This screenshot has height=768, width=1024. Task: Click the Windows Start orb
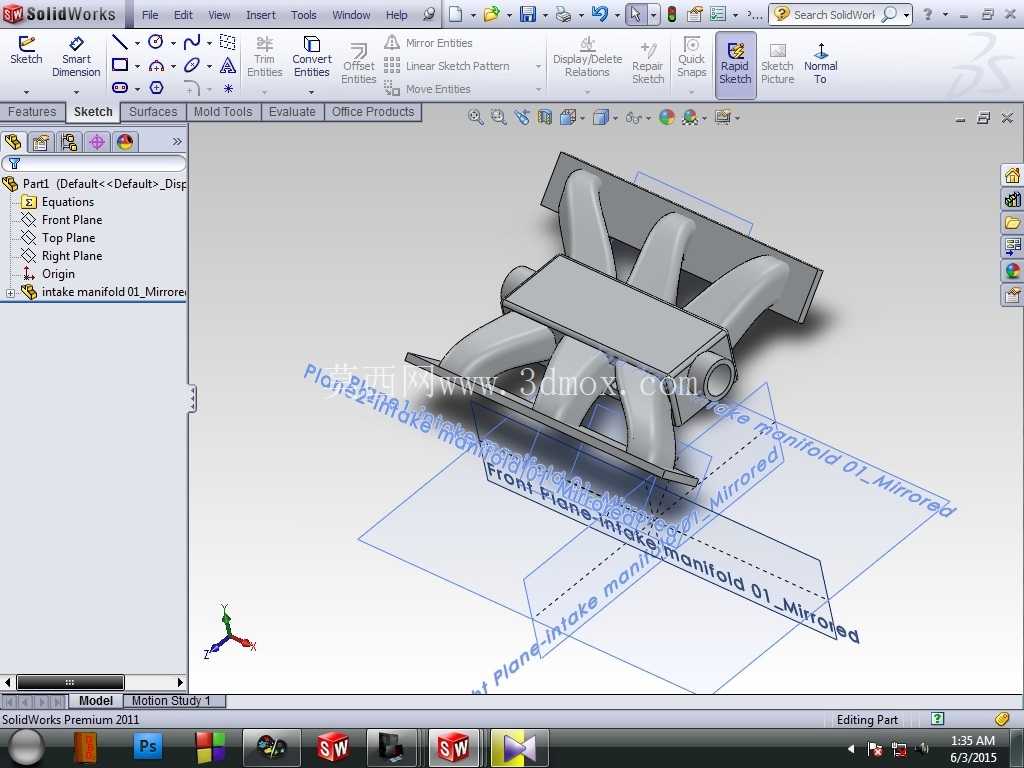click(26, 747)
